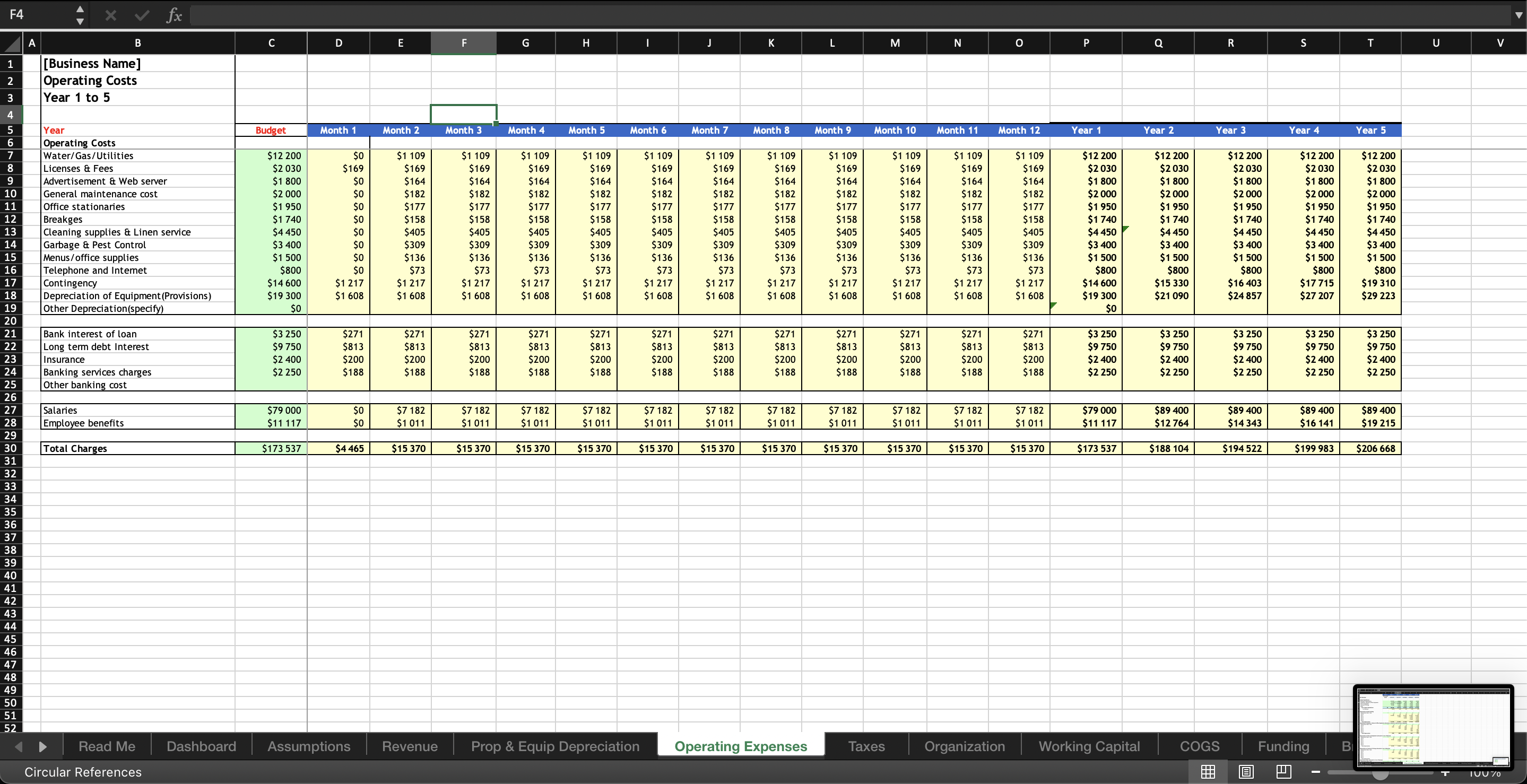Switch to the Assumptions sheet tab
Viewport: 1527px width, 784px height.
(x=309, y=746)
